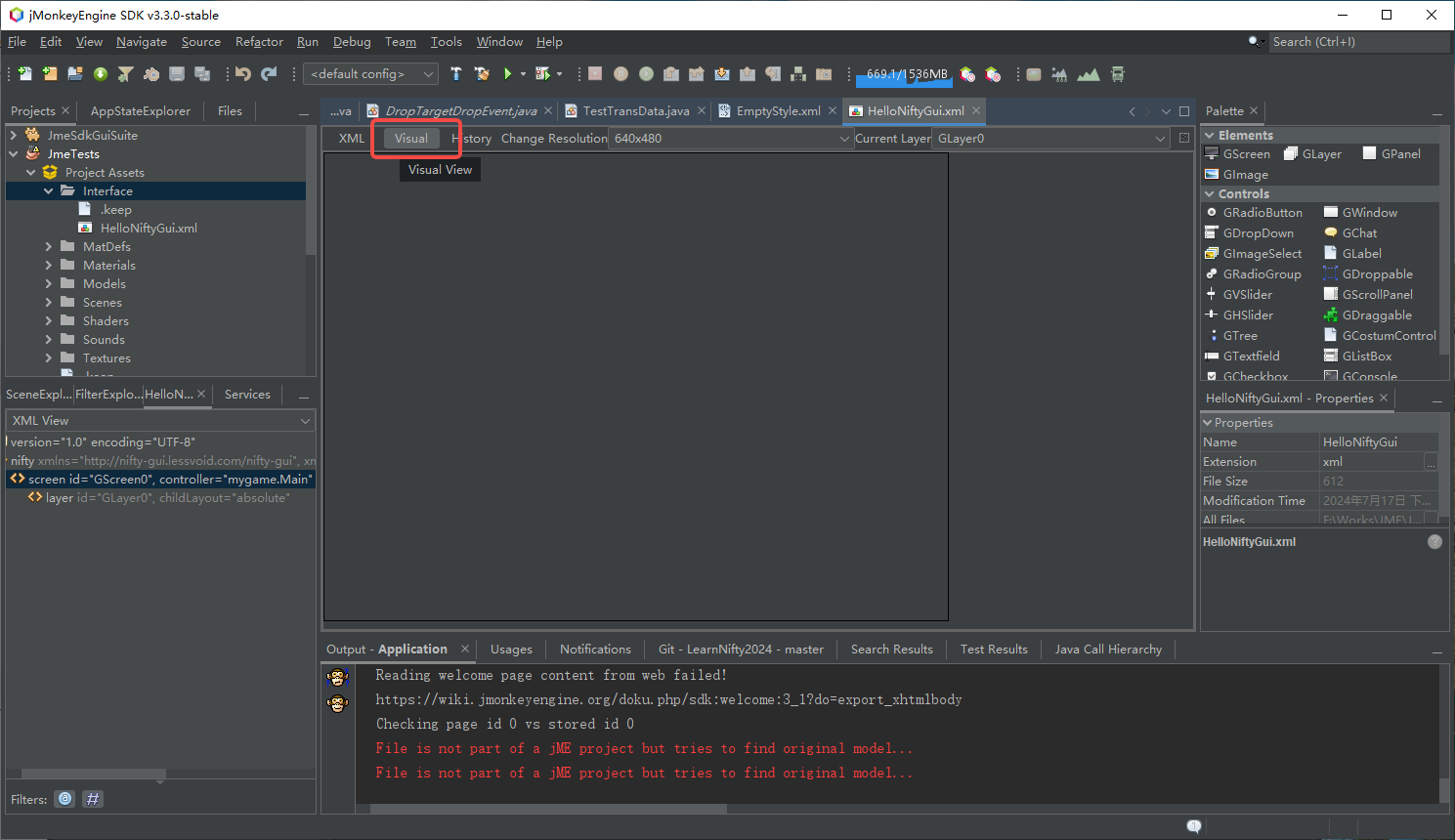Select HelloNiftyGui.xml in project tree
Image resolution: width=1455 pixels, height=840 pixels.
149,229
